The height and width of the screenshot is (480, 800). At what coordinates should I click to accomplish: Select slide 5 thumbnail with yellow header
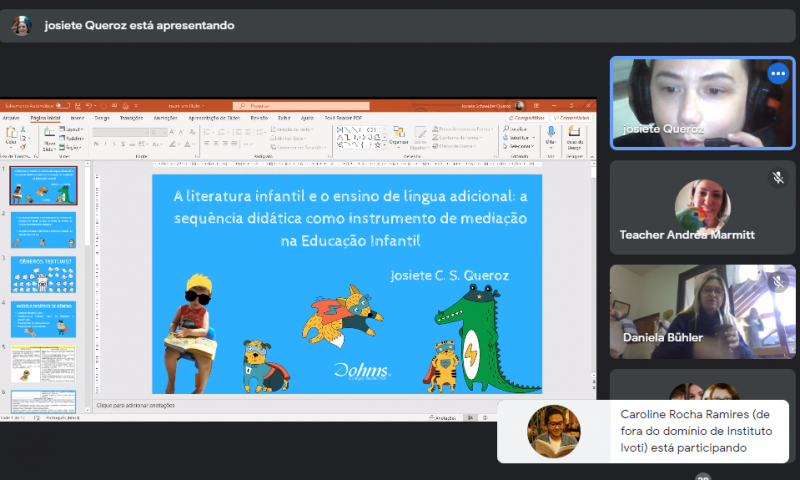[x=43, y=364]
